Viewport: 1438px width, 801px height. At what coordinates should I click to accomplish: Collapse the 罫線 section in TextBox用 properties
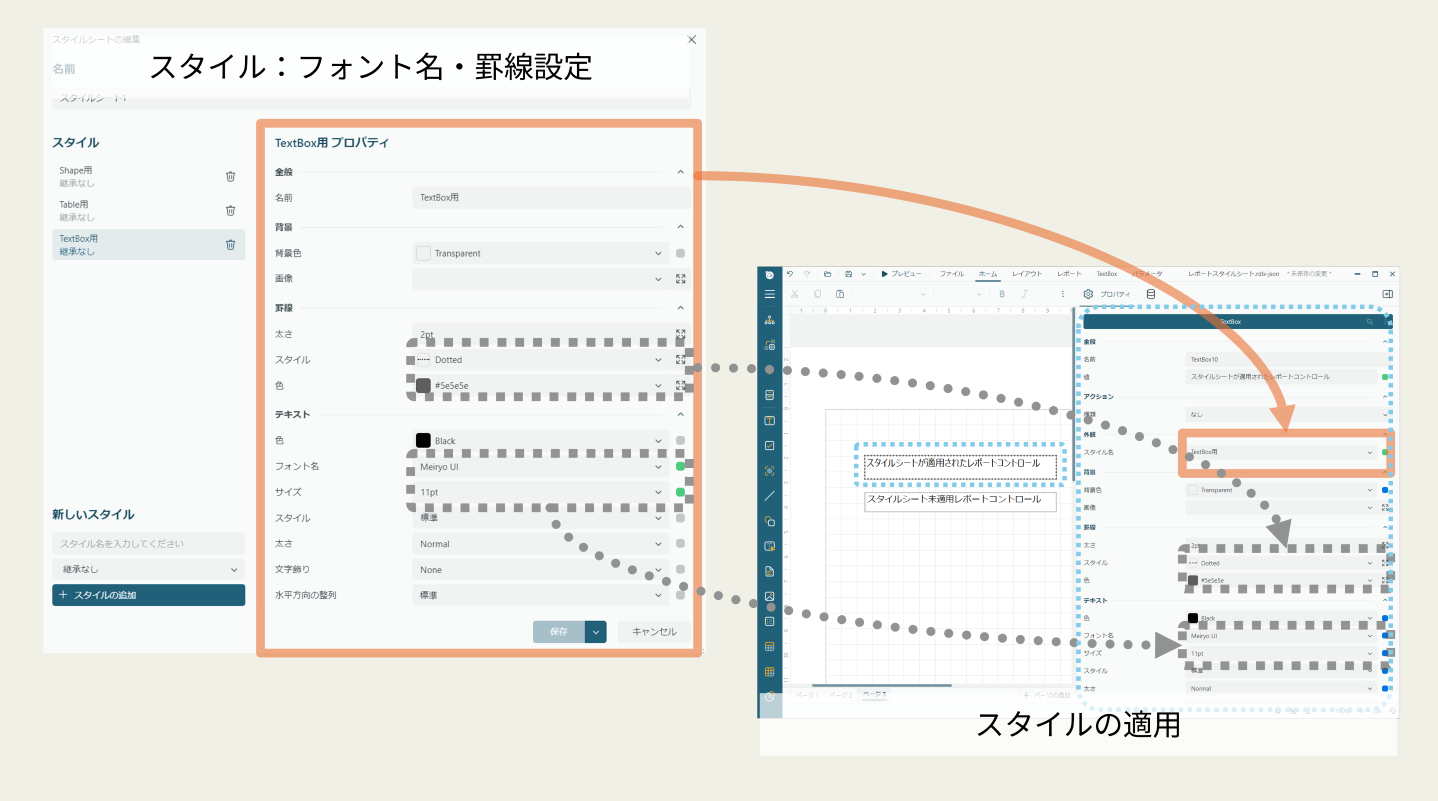pos(681,307)
